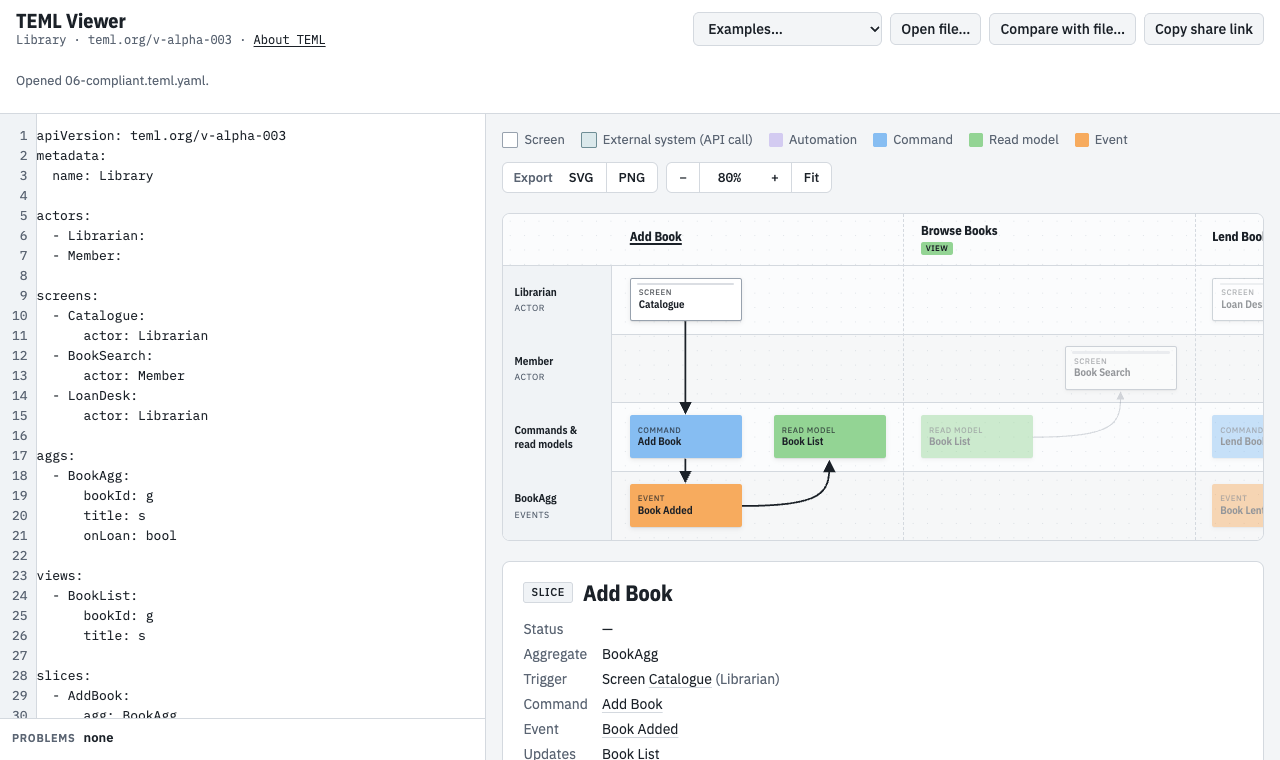
Task: Click the Open file button
Action: [x=935, y=29]
